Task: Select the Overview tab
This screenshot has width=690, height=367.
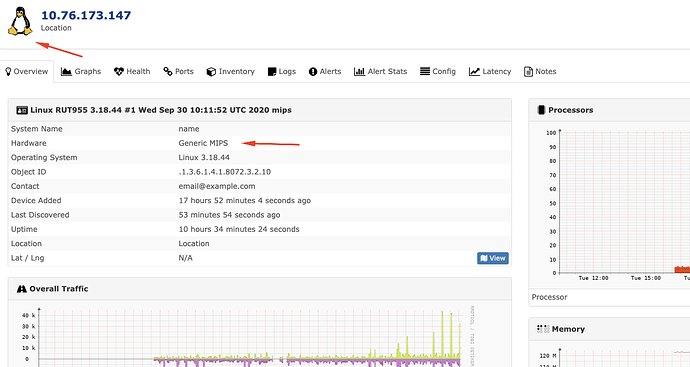Action: (x=27, y=71)
